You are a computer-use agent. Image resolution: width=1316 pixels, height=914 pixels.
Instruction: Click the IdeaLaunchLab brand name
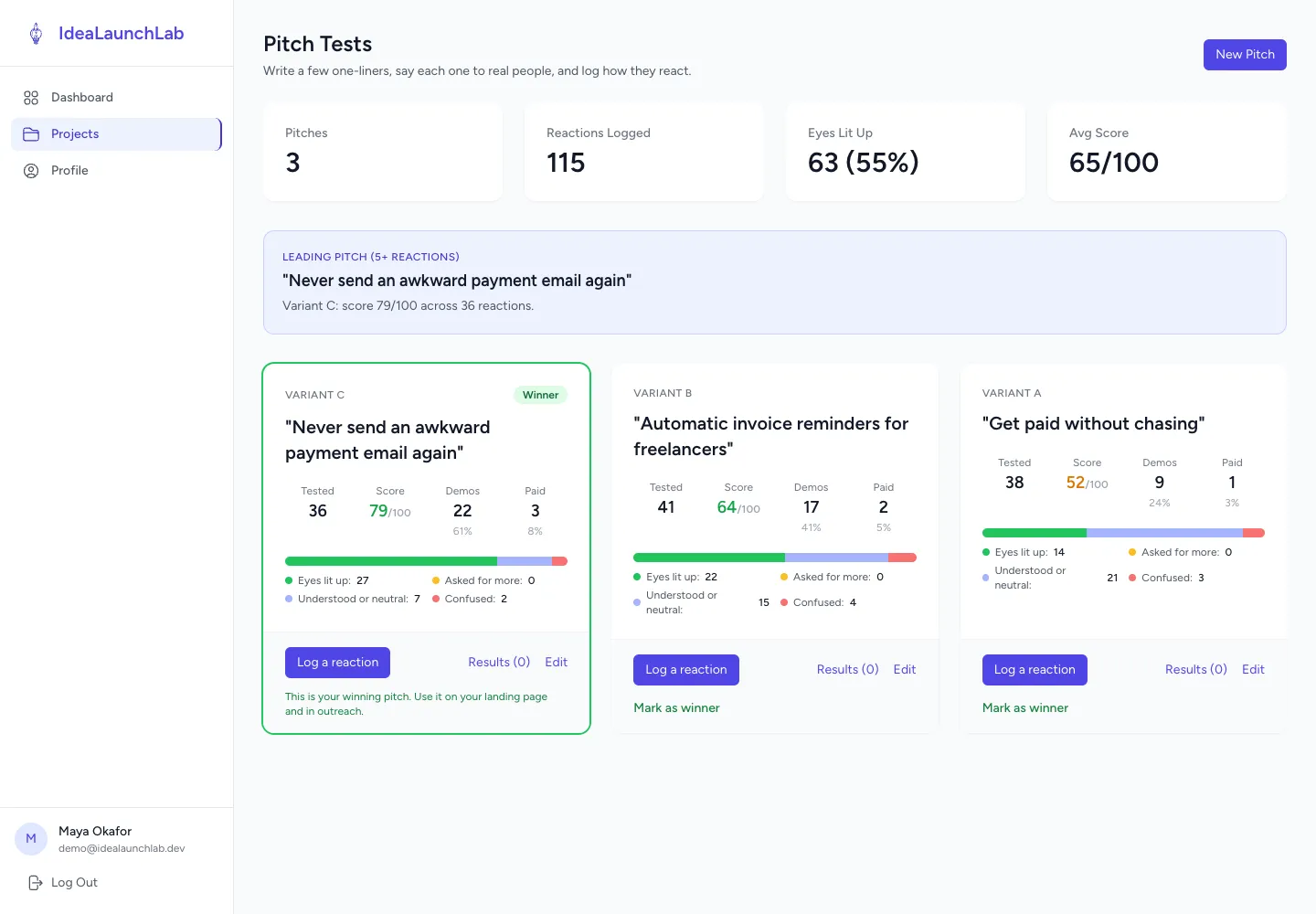click(x=122, y=34)
